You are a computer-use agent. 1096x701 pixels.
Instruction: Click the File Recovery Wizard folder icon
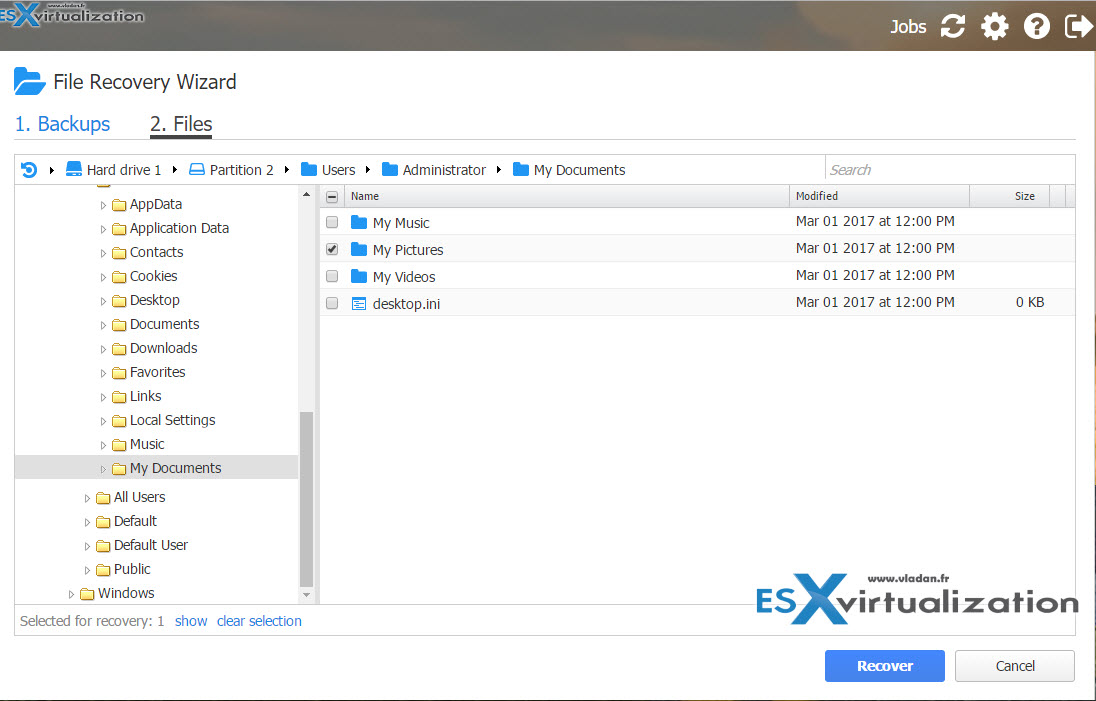[29, 81]
